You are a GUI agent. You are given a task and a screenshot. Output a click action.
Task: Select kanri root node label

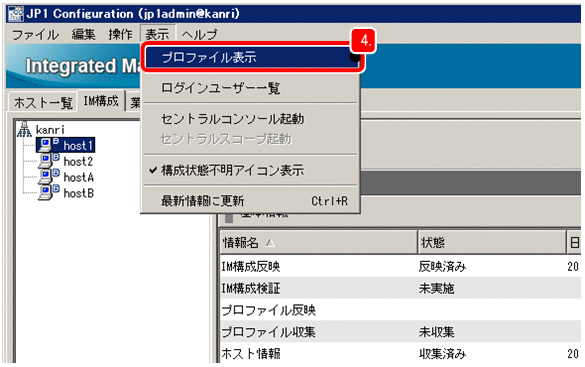50,130
